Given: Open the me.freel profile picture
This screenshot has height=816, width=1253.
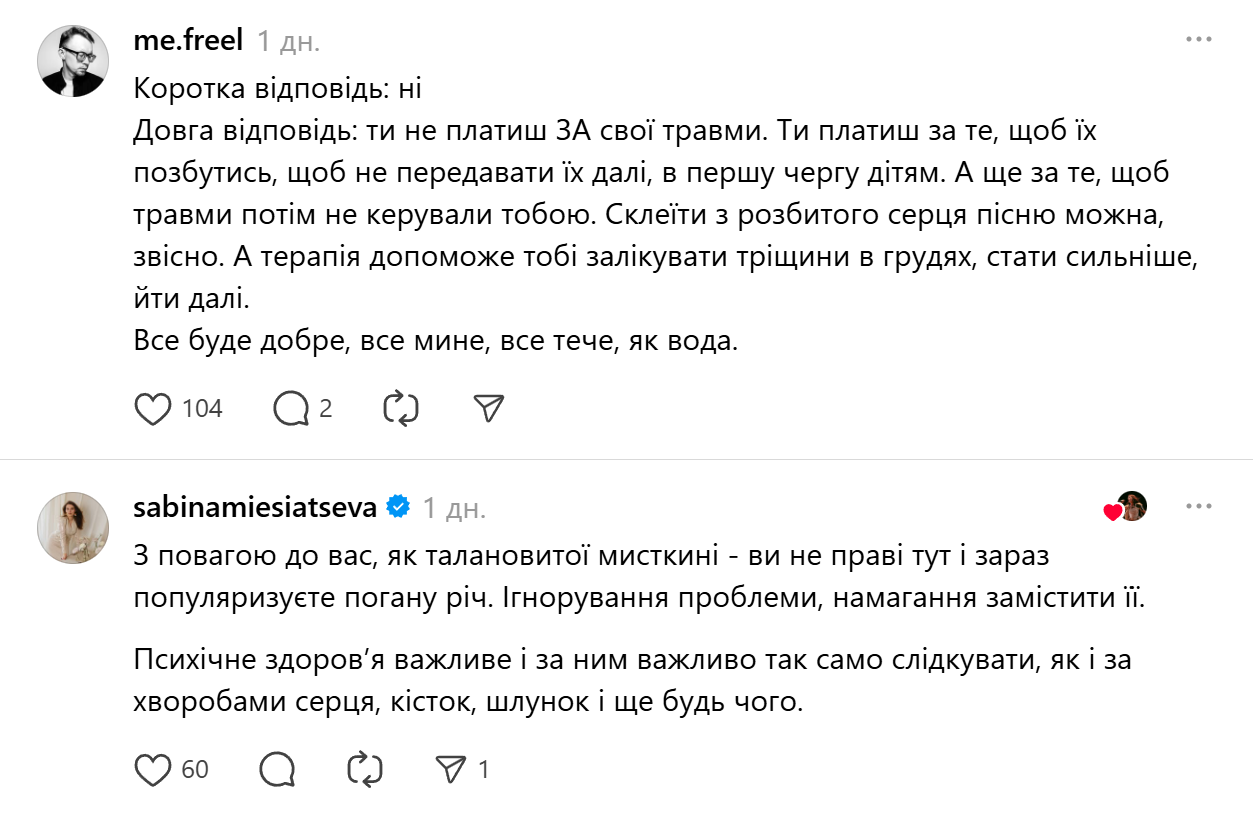Looking at the screenshot, I should [x=73, y=61].
